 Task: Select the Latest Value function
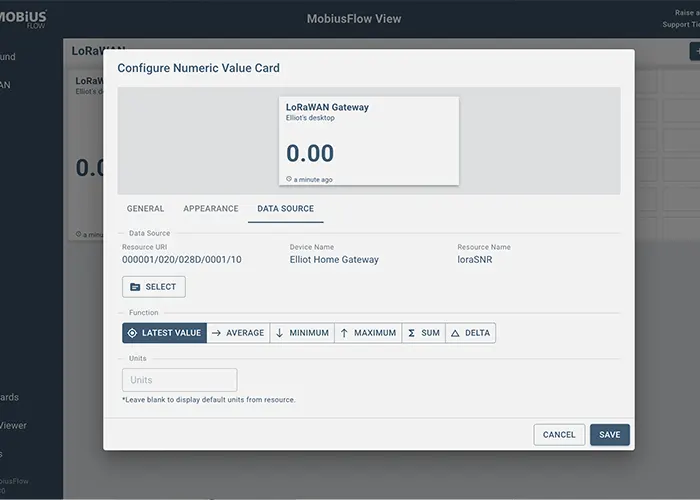164,333
